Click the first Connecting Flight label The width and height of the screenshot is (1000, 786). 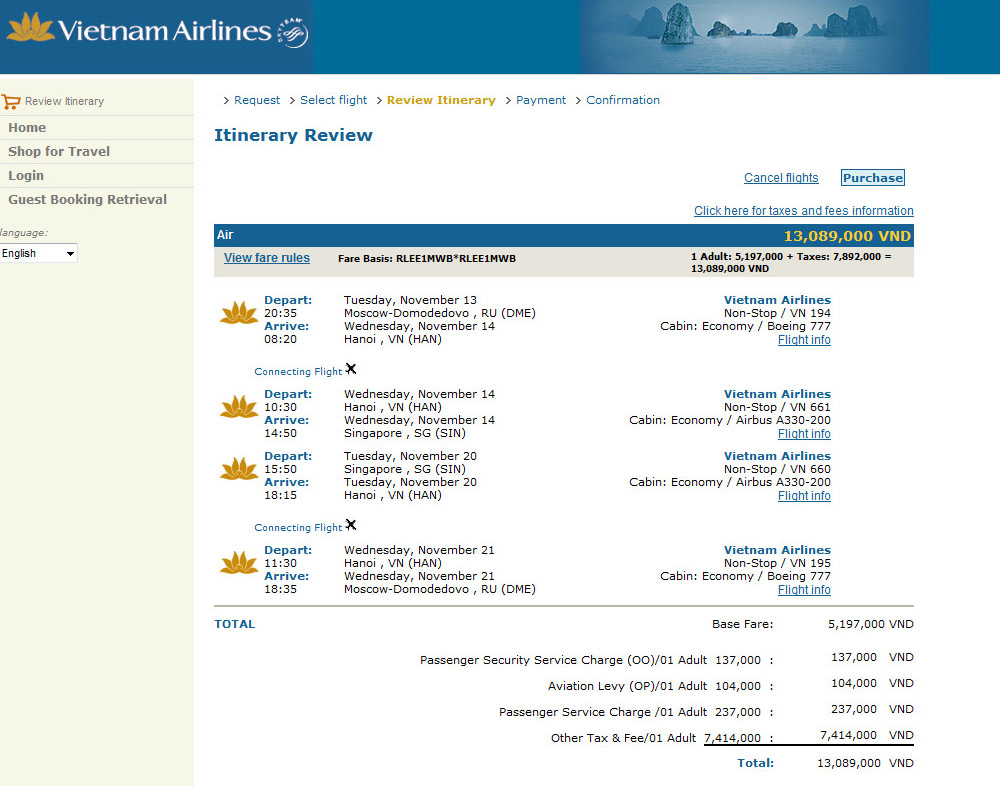pyautogui.click(x=298, y=371)
